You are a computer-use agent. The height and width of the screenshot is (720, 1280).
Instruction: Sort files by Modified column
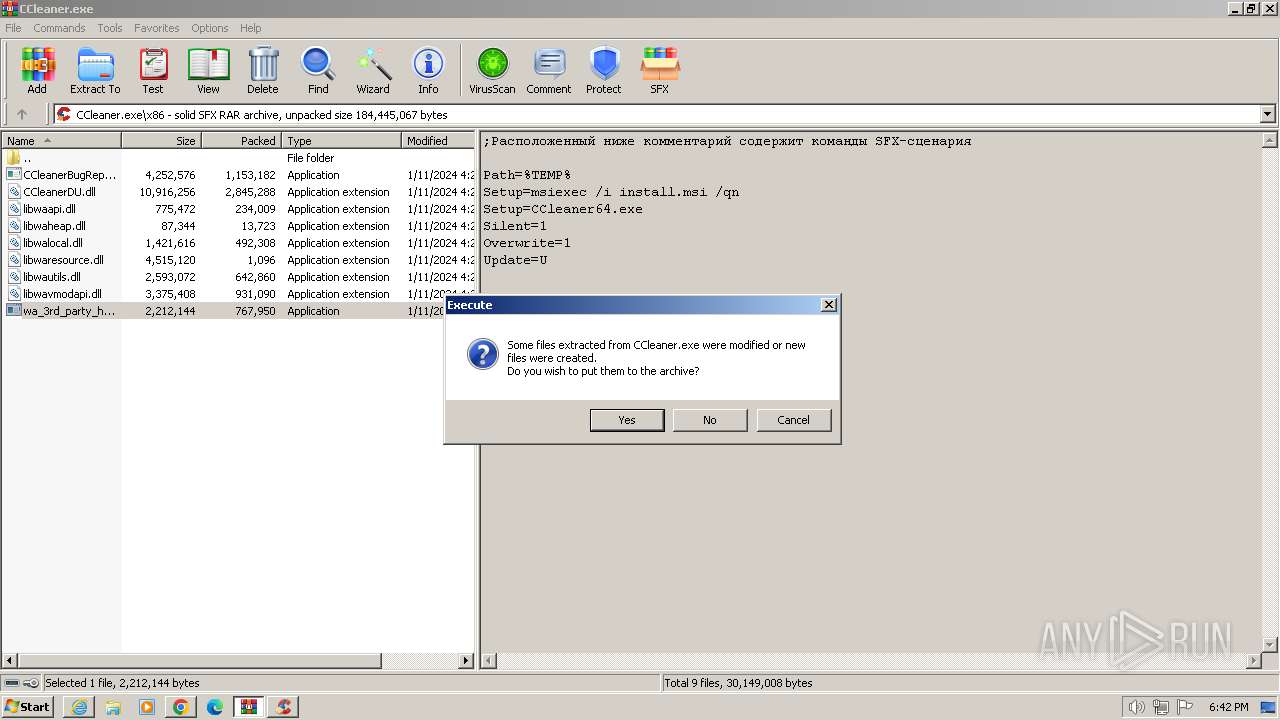[438, 141]
